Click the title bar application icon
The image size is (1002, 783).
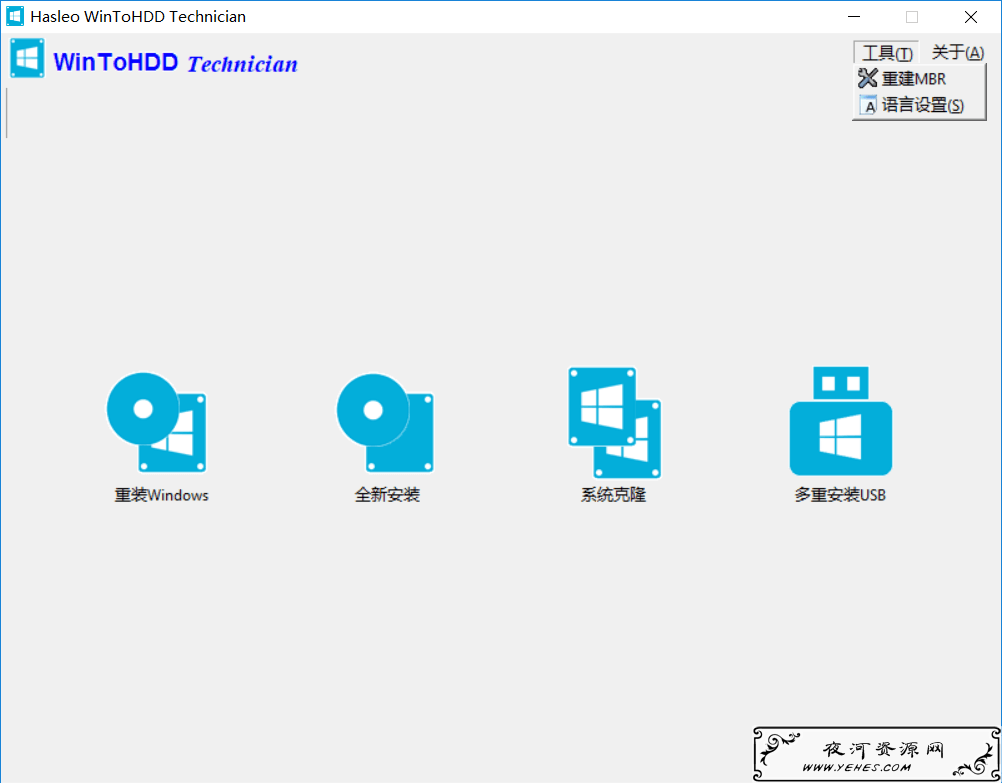(15, 17)
